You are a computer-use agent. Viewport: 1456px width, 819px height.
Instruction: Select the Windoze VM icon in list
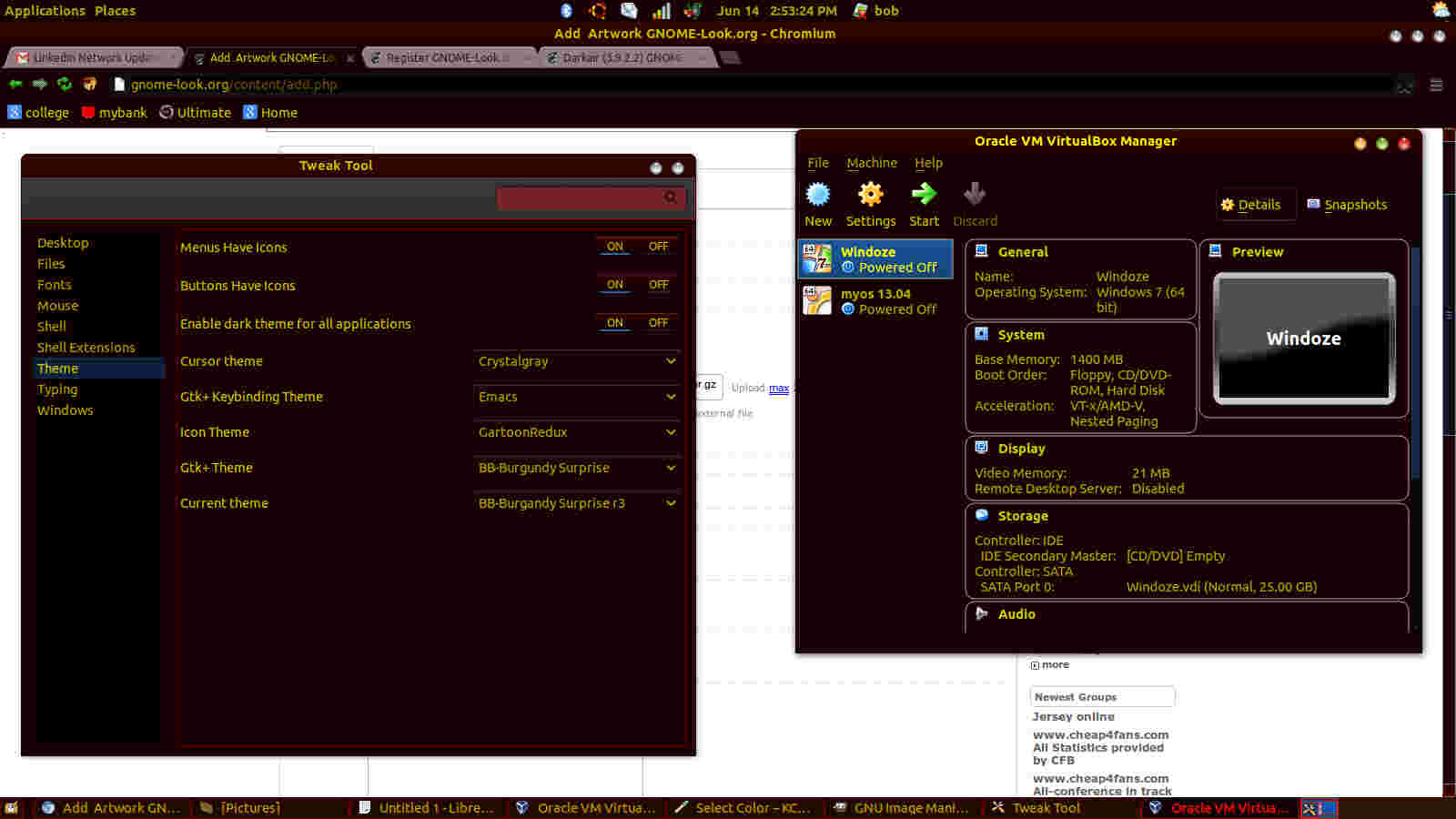click(816, 259)
